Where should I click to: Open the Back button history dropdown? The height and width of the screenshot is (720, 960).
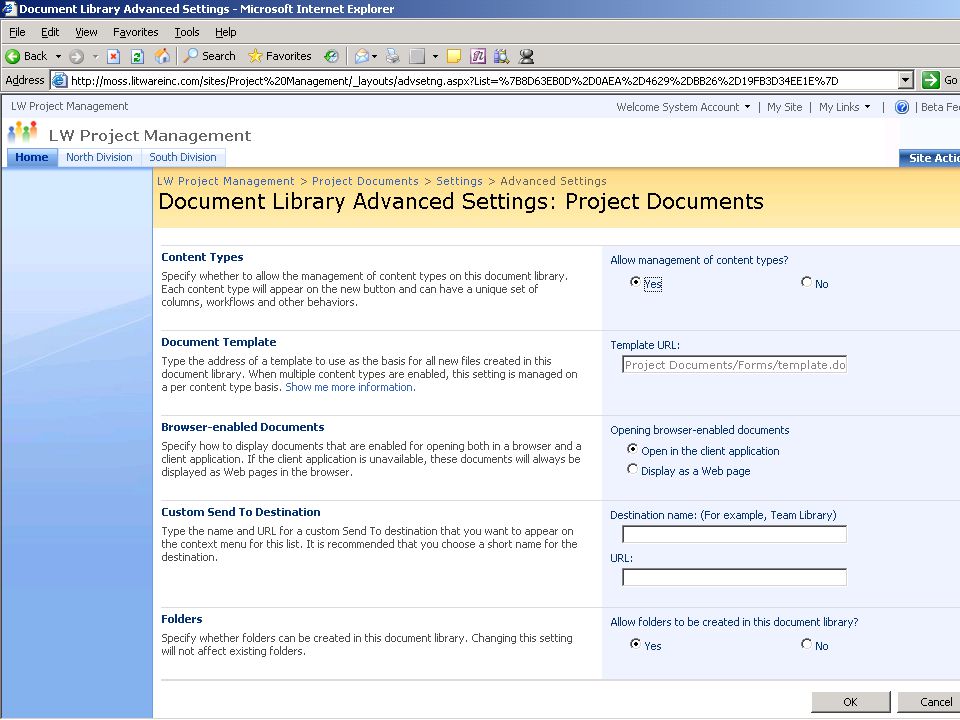[58, 56]
